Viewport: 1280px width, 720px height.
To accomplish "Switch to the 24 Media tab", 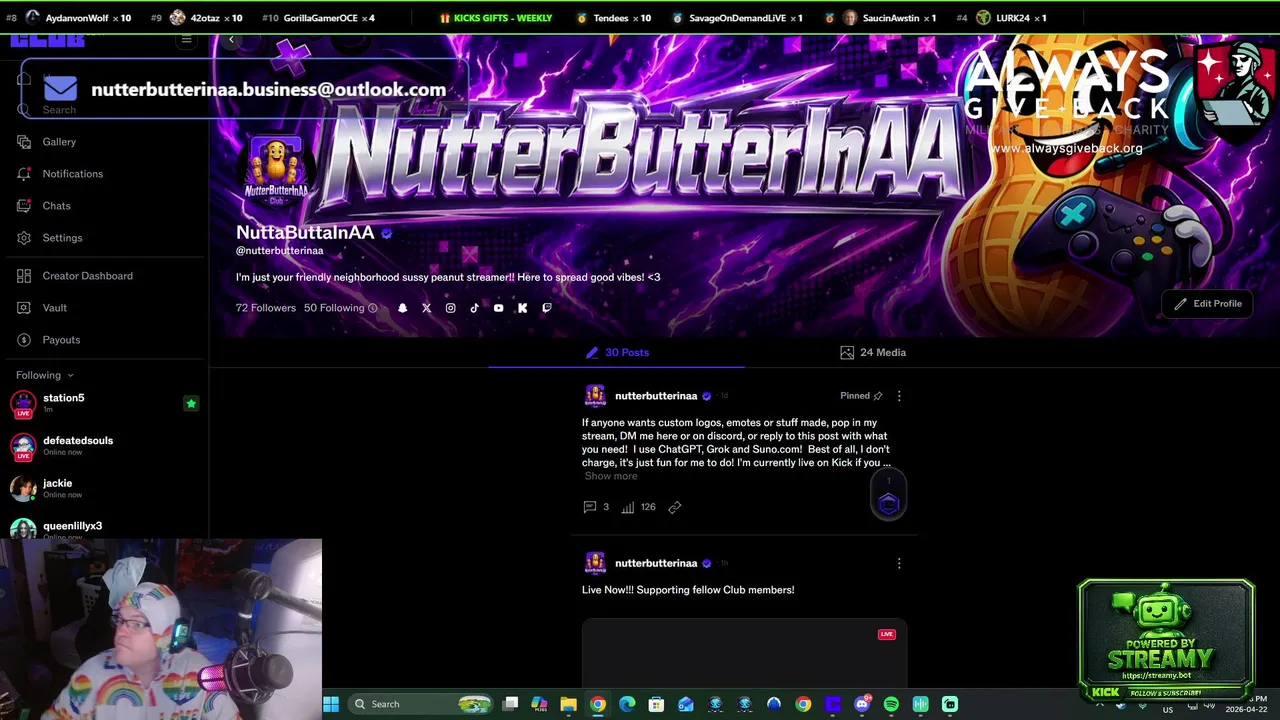I will click(873, 353).
